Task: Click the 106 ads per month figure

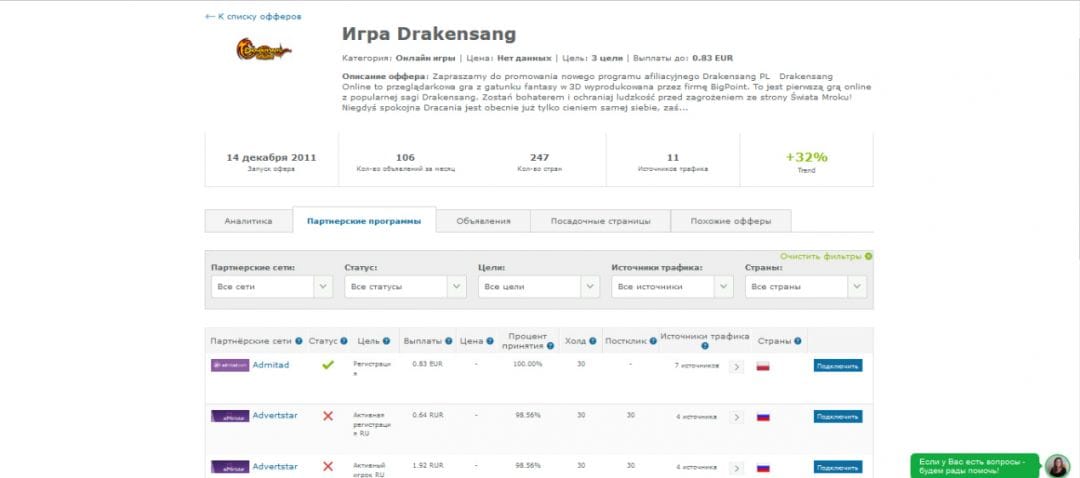Action: [x=406, y=158]
